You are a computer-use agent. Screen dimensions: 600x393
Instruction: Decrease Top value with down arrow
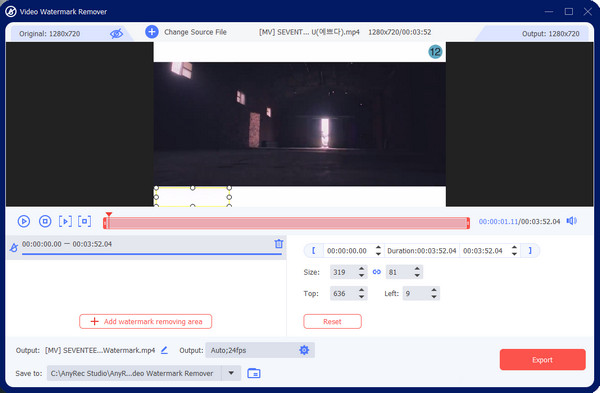pos(361,297)
